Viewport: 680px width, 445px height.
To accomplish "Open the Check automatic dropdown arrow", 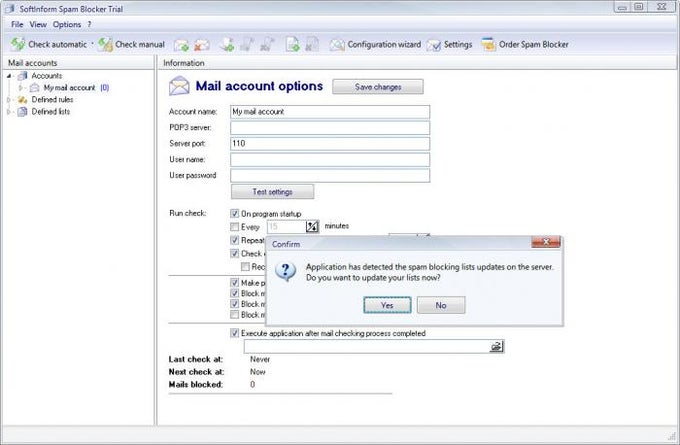I will point(92,44).
